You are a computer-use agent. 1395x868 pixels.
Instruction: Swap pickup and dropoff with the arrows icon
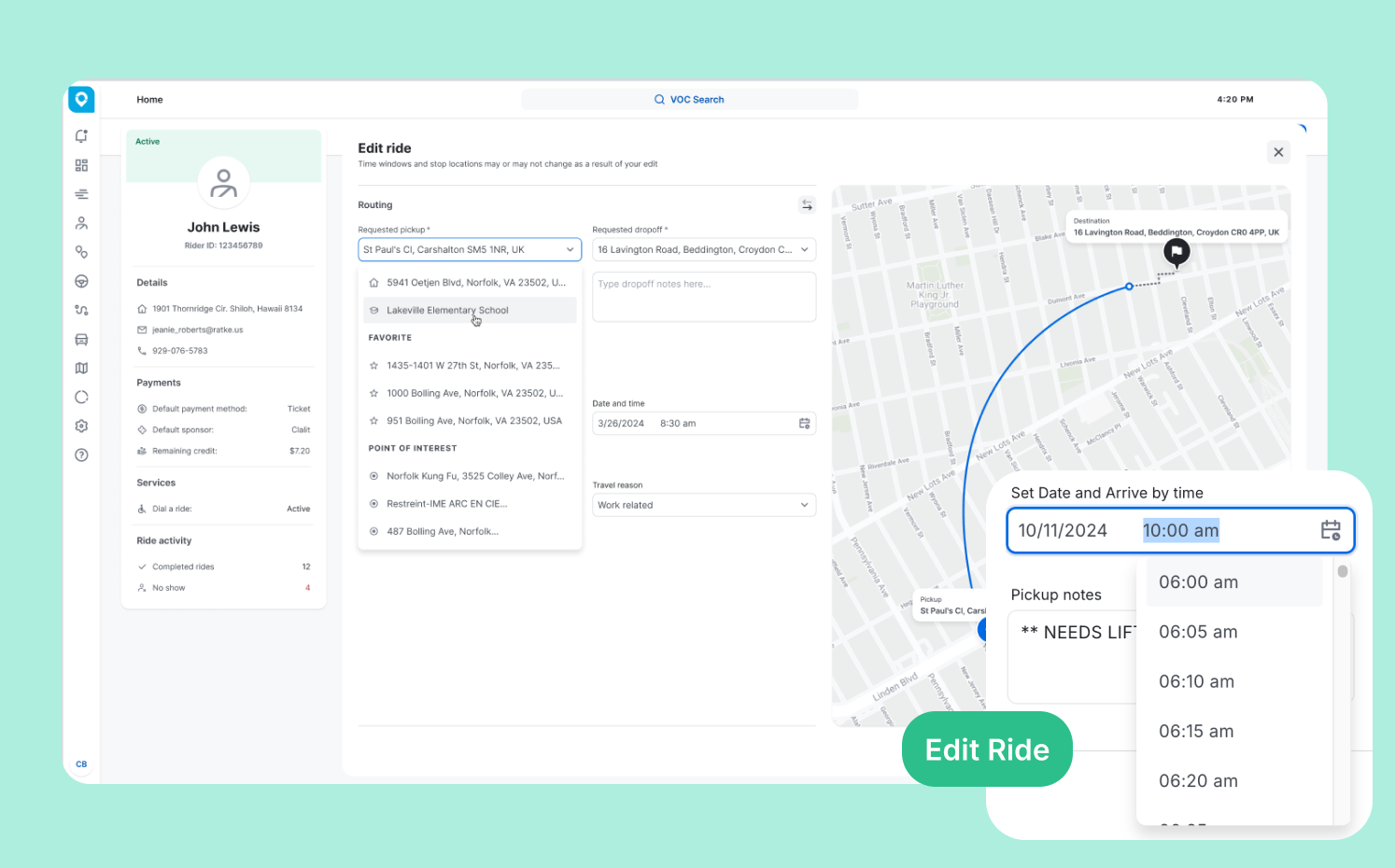click(x=807, y=205)
